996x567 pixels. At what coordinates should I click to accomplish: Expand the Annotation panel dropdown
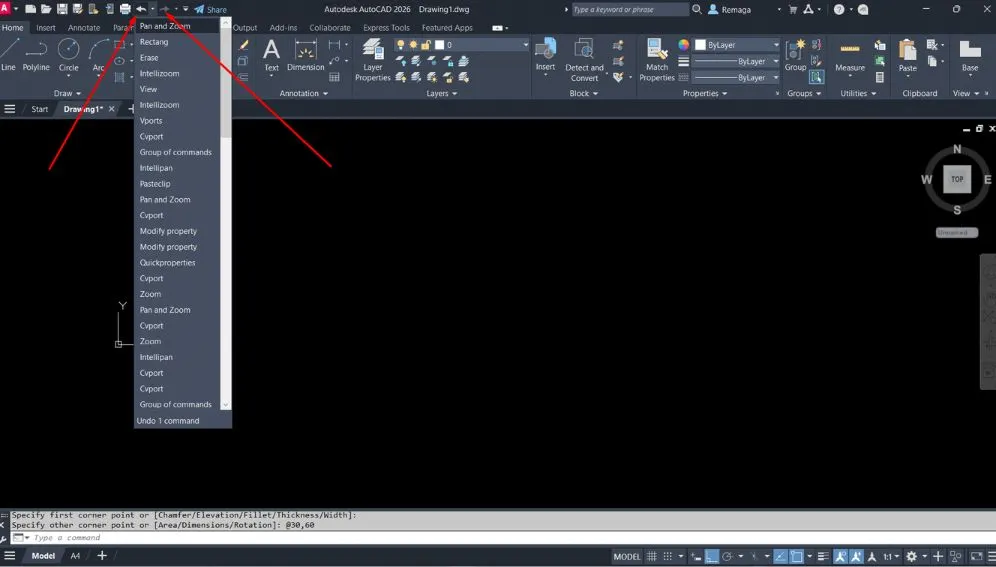click(x=303, y=93)
